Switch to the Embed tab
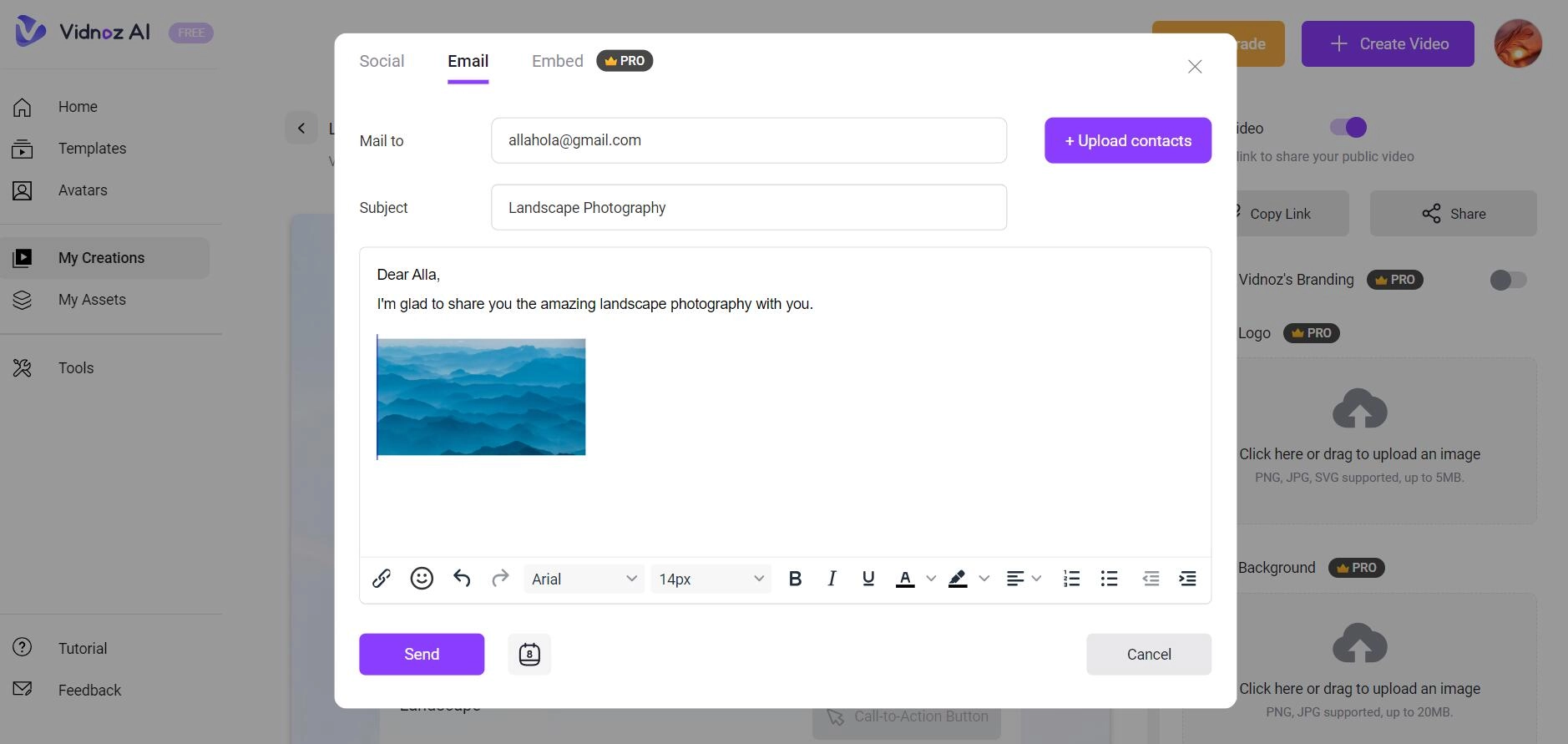This screenshot has height=744, width=1568. tap(557, 61)
